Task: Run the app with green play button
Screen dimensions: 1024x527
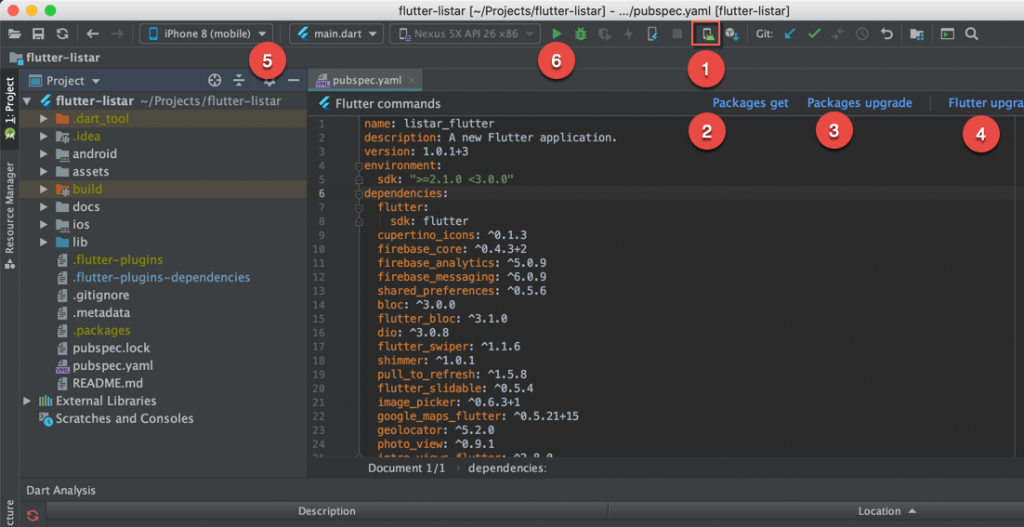Action: click(x=556, y=34)
